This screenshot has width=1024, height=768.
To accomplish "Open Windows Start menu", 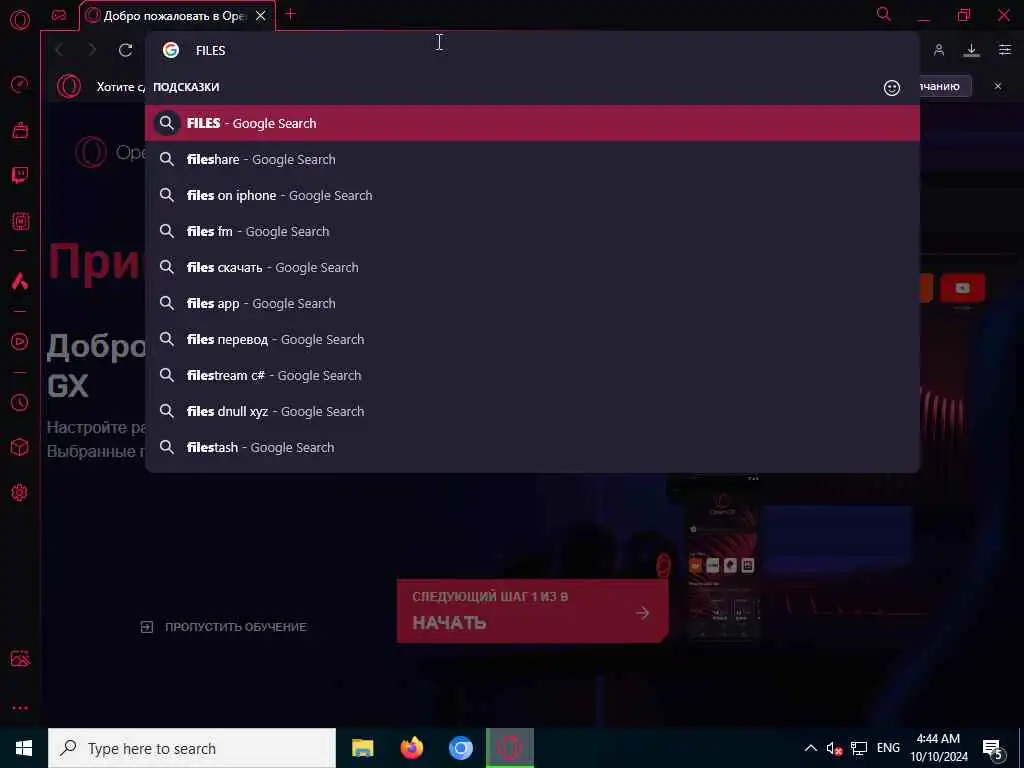I will coord(24,748).
